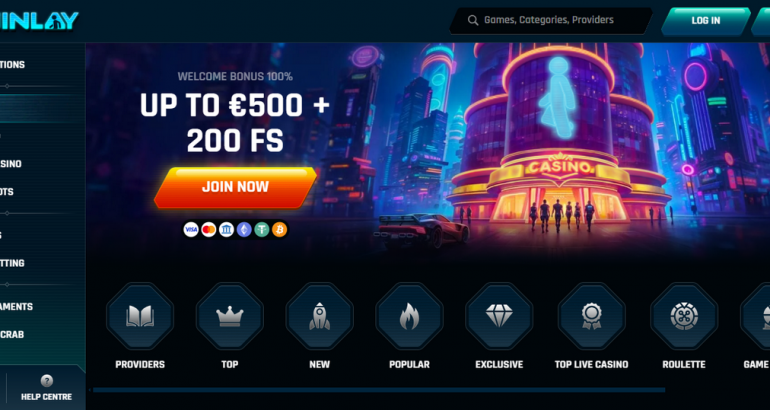Click the Tether payment icon
The image size is (770, 410).
[262, 229]
